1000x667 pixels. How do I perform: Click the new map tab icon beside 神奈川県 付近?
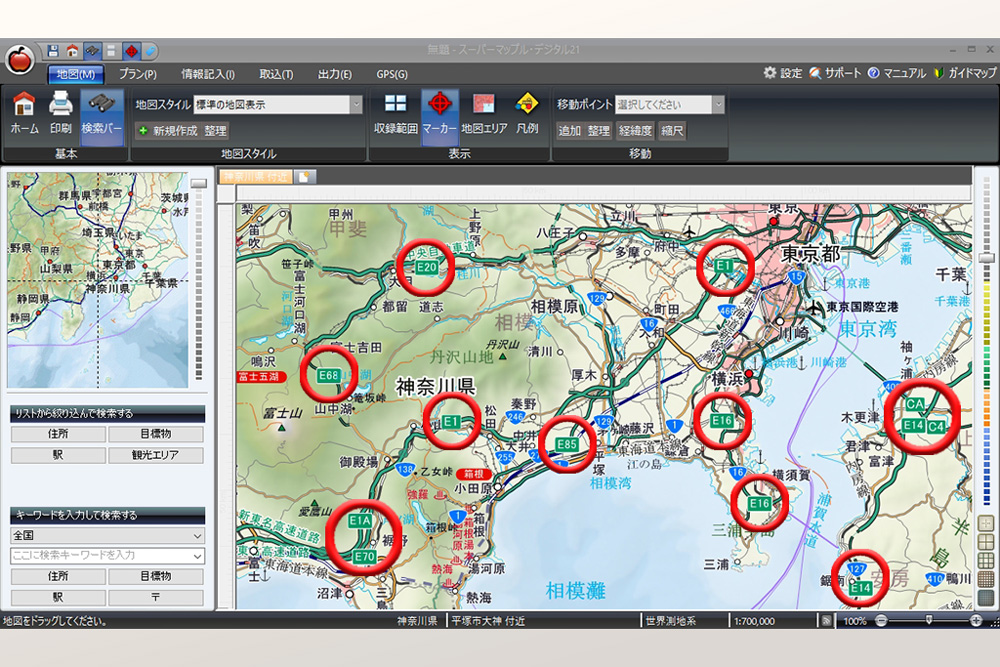(305, 177)
